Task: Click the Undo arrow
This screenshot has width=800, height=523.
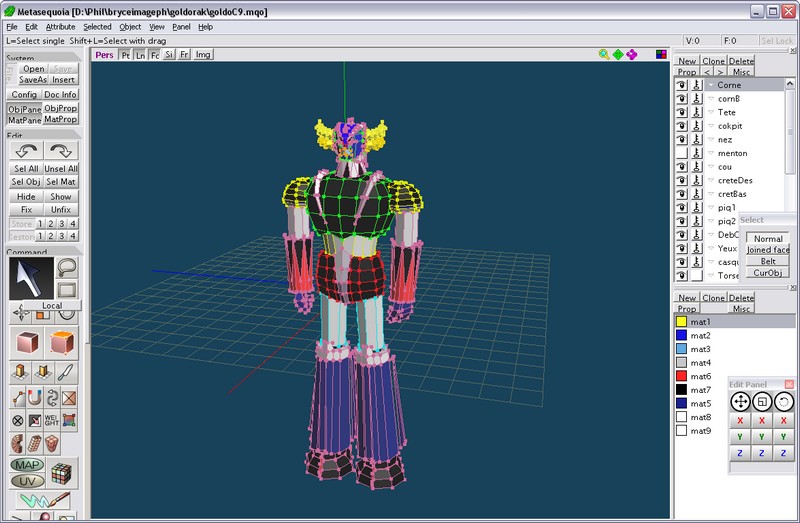Action: (26, 151)
